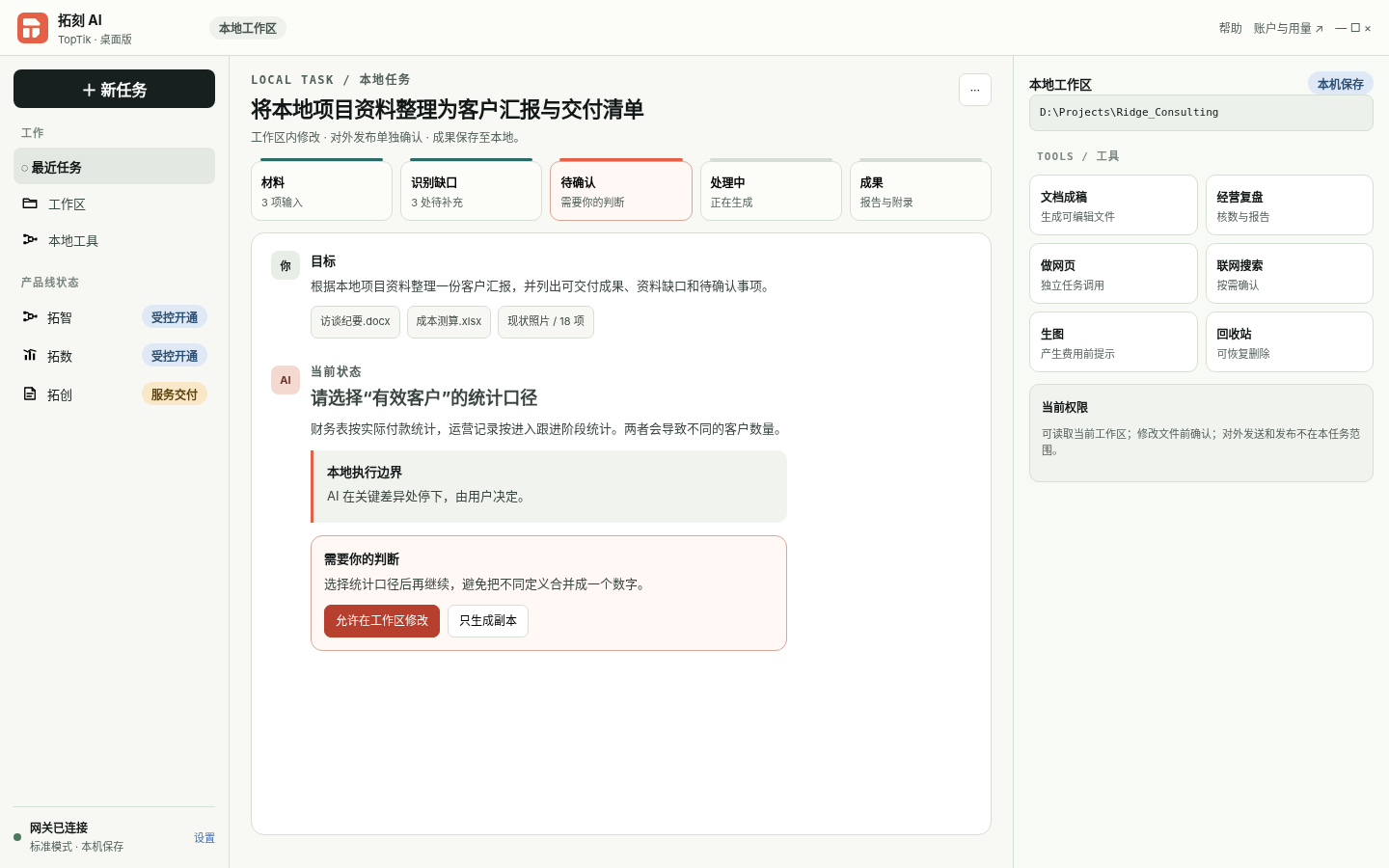Open the 回收站 tool card
This screenshot has width=1389, height=868.
1290,342
